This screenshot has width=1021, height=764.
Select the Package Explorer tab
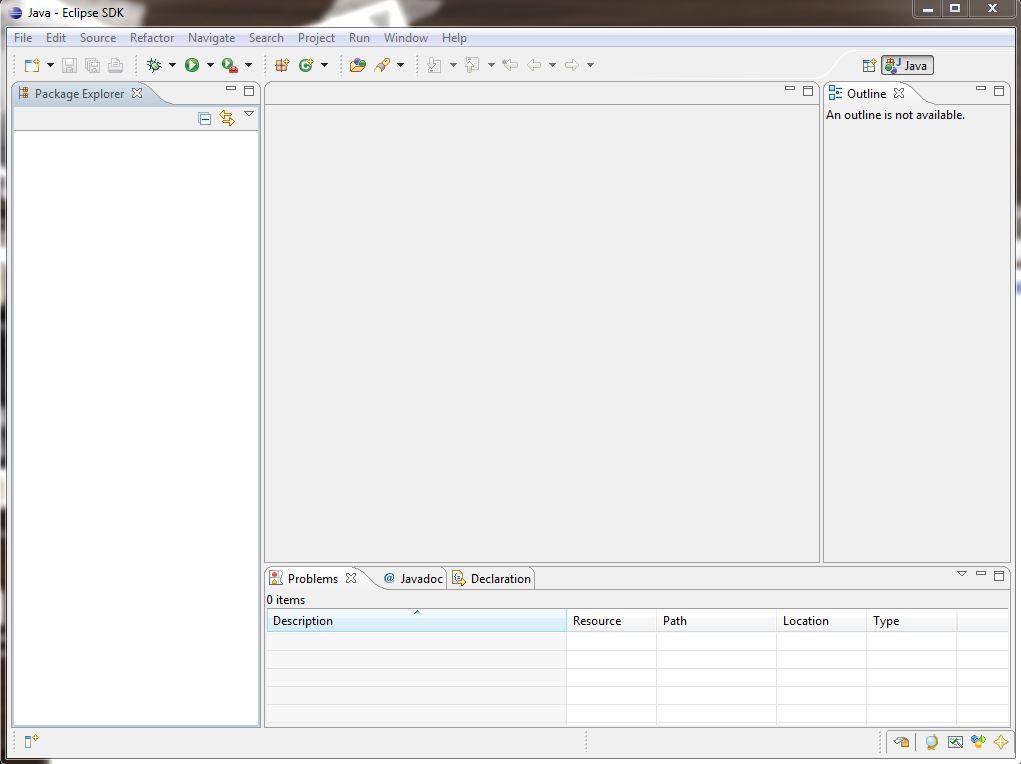[79, 94]
